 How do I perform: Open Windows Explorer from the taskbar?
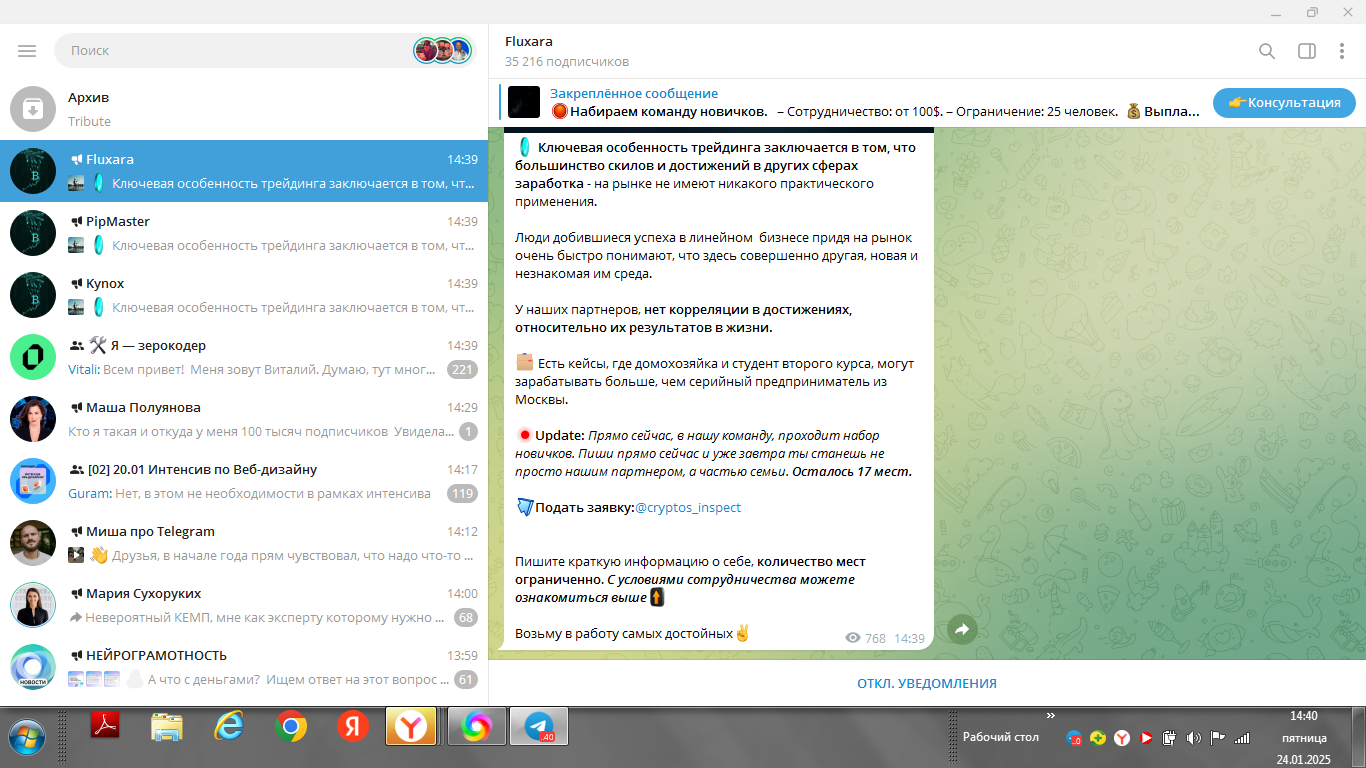(167, 726)
